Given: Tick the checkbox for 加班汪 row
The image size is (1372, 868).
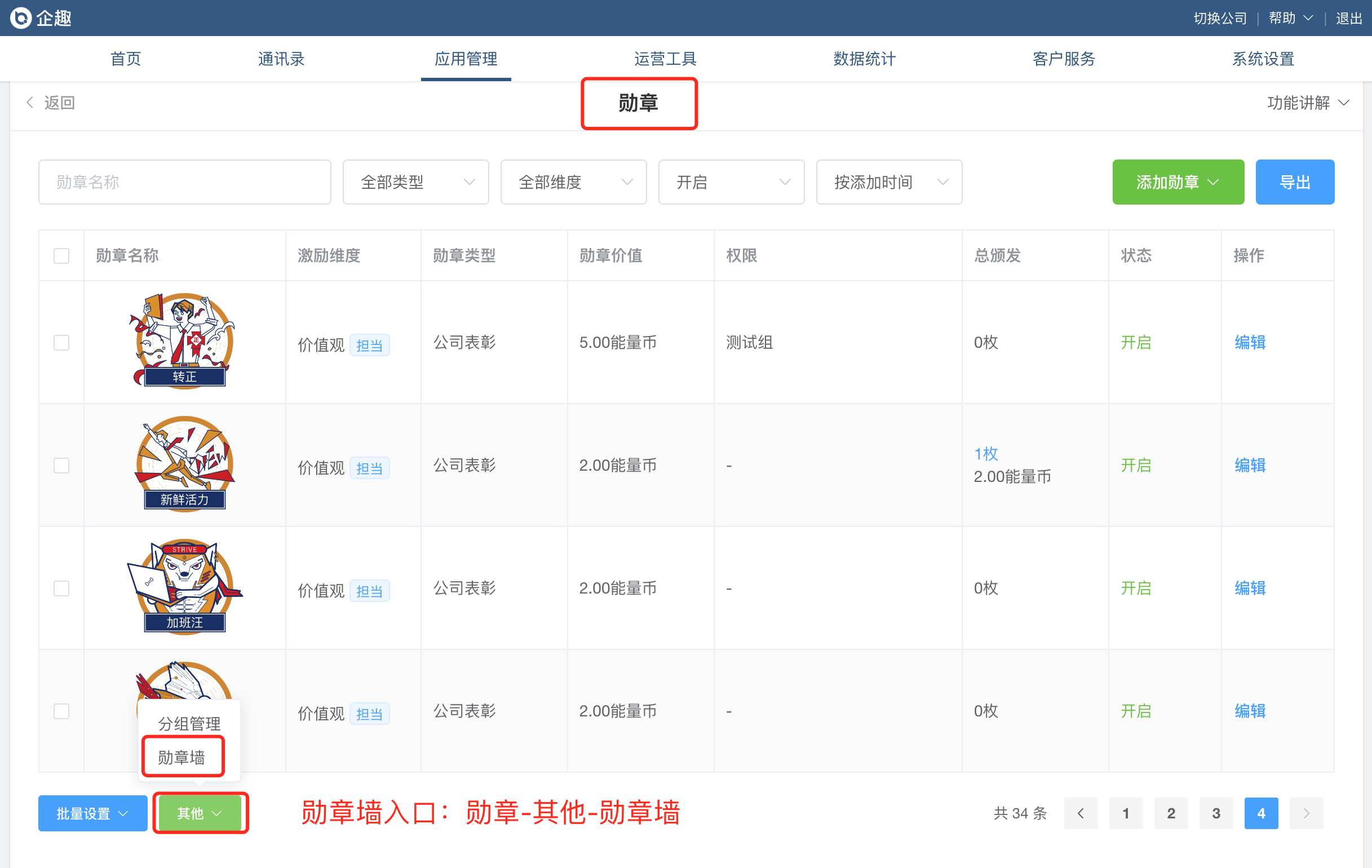Looking at the screenshot, I should pos(61,588).
